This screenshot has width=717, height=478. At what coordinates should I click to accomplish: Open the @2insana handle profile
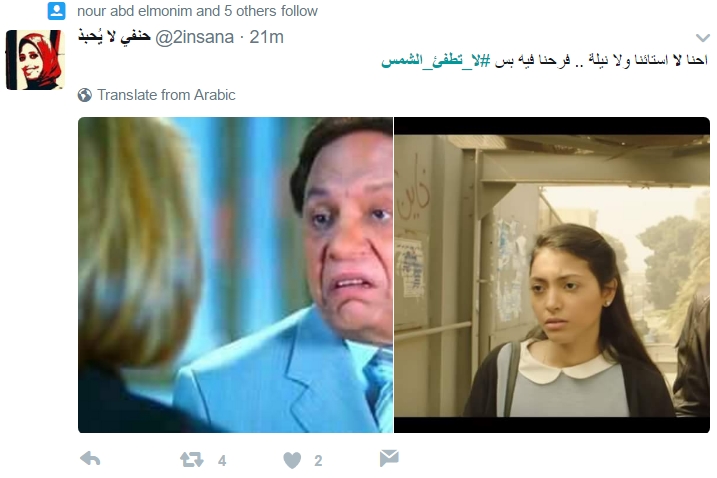194,37
